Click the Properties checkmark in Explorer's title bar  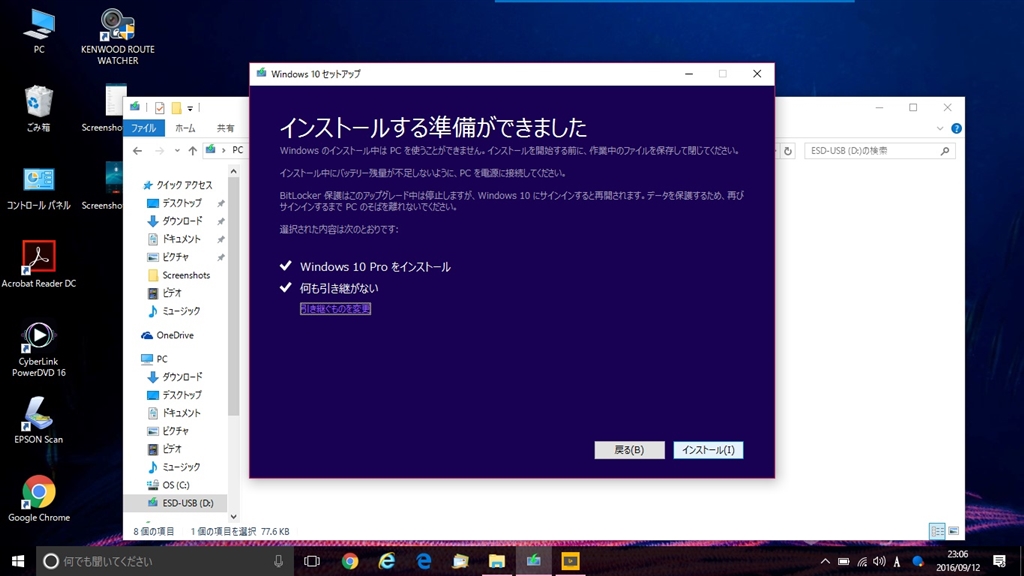pos(159,108)
